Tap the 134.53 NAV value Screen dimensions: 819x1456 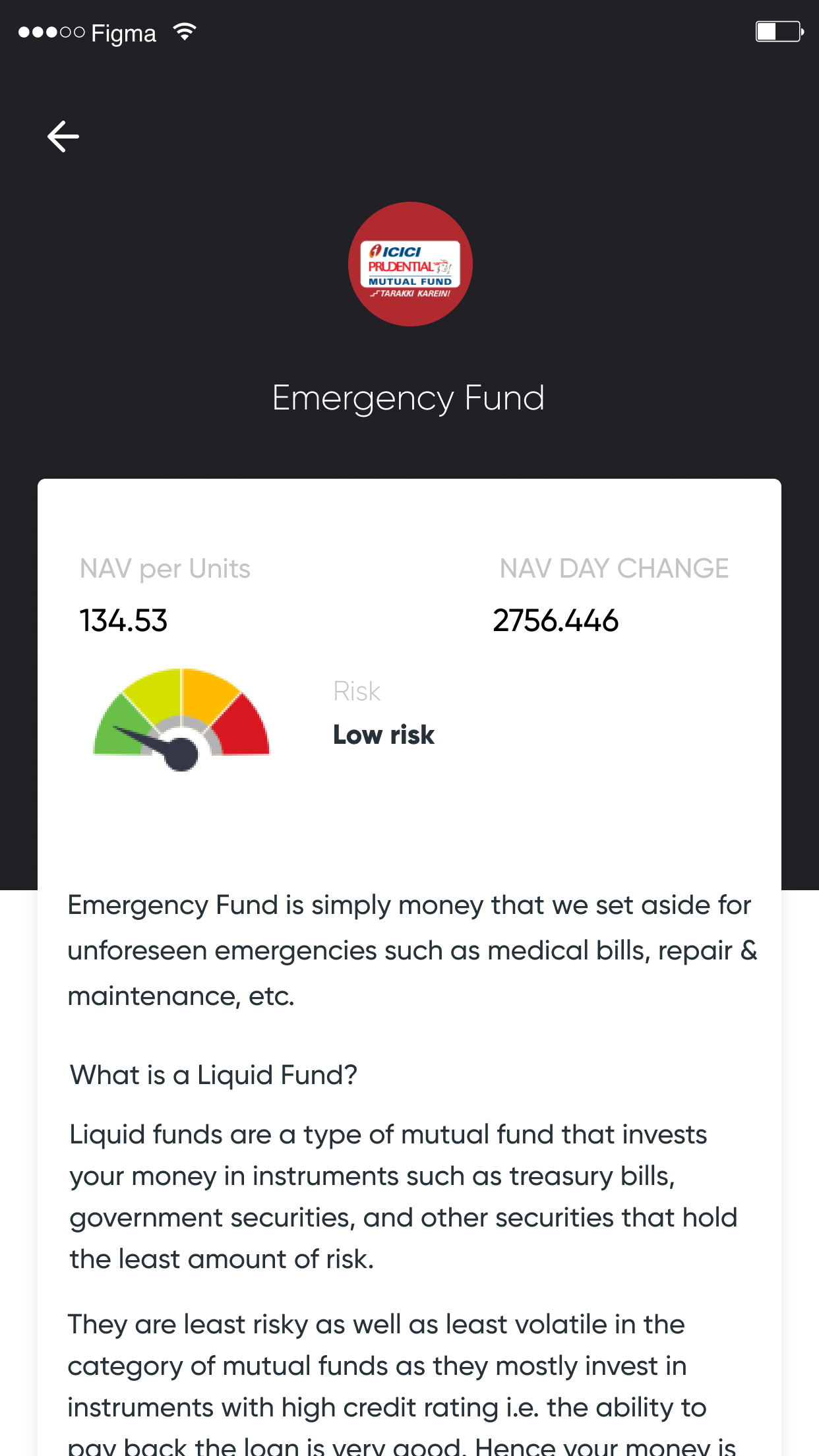point(123,621)
